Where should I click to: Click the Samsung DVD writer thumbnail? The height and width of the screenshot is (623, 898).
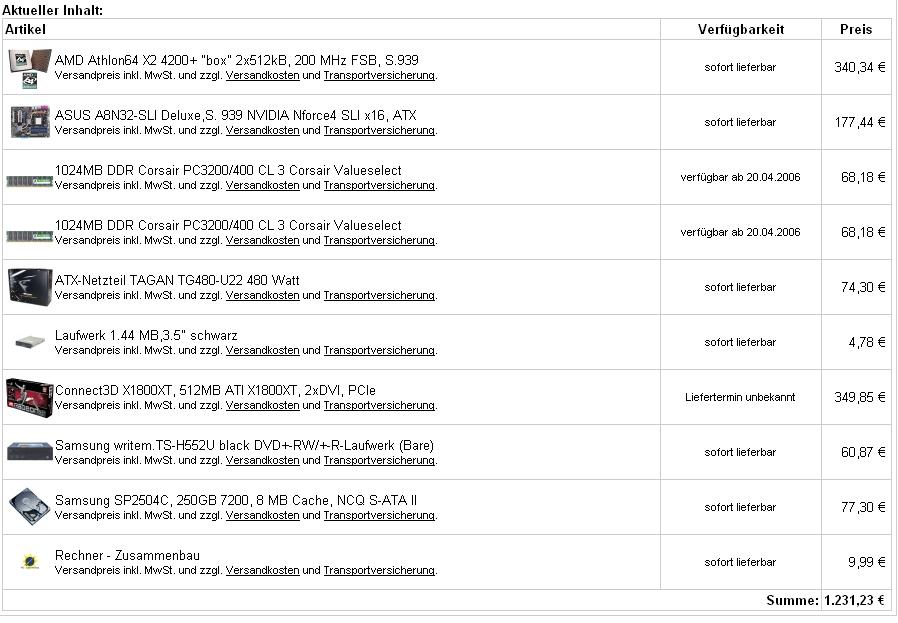(x=30, y=451)
